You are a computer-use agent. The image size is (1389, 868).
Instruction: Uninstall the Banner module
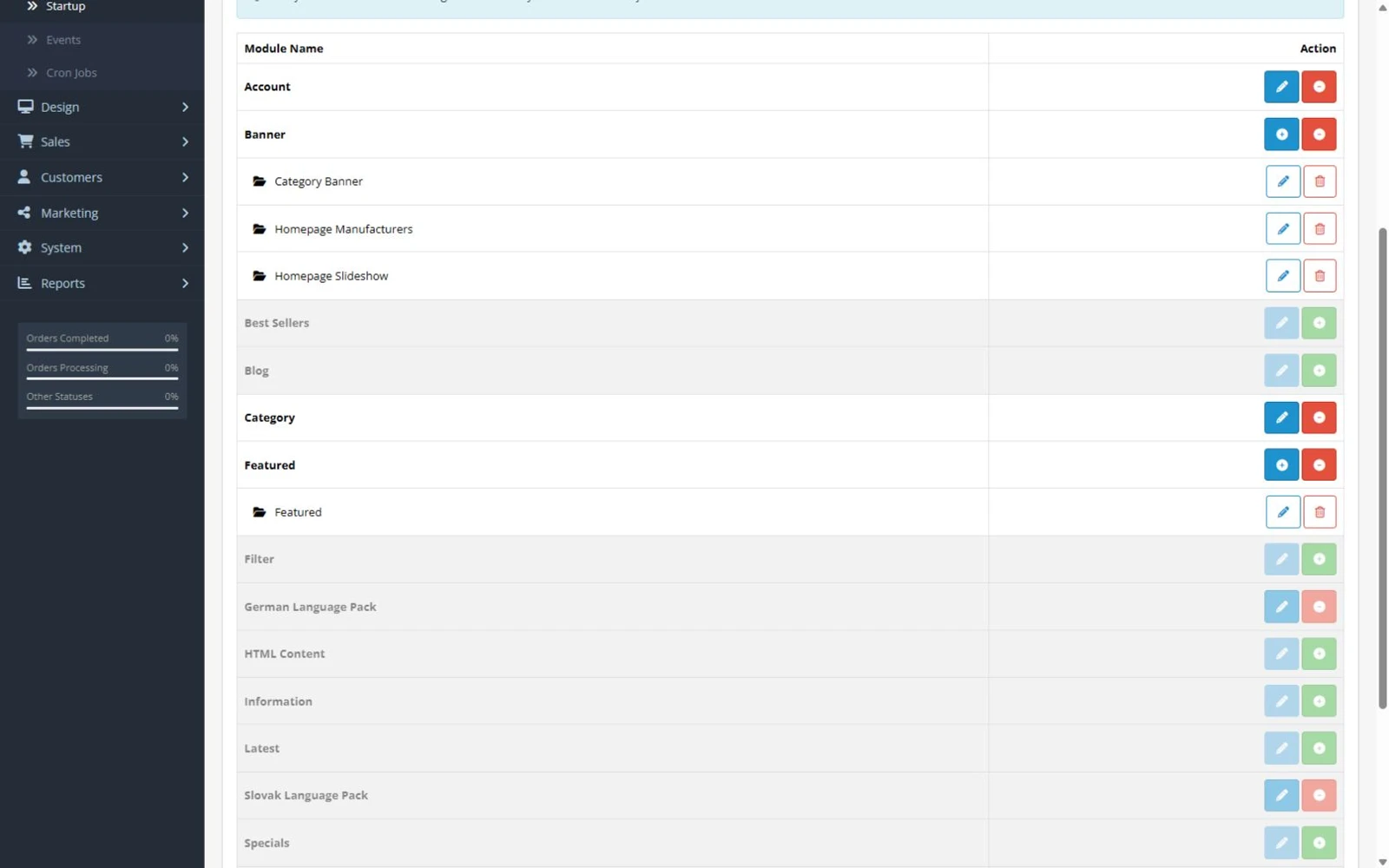tap(1319, 135)
